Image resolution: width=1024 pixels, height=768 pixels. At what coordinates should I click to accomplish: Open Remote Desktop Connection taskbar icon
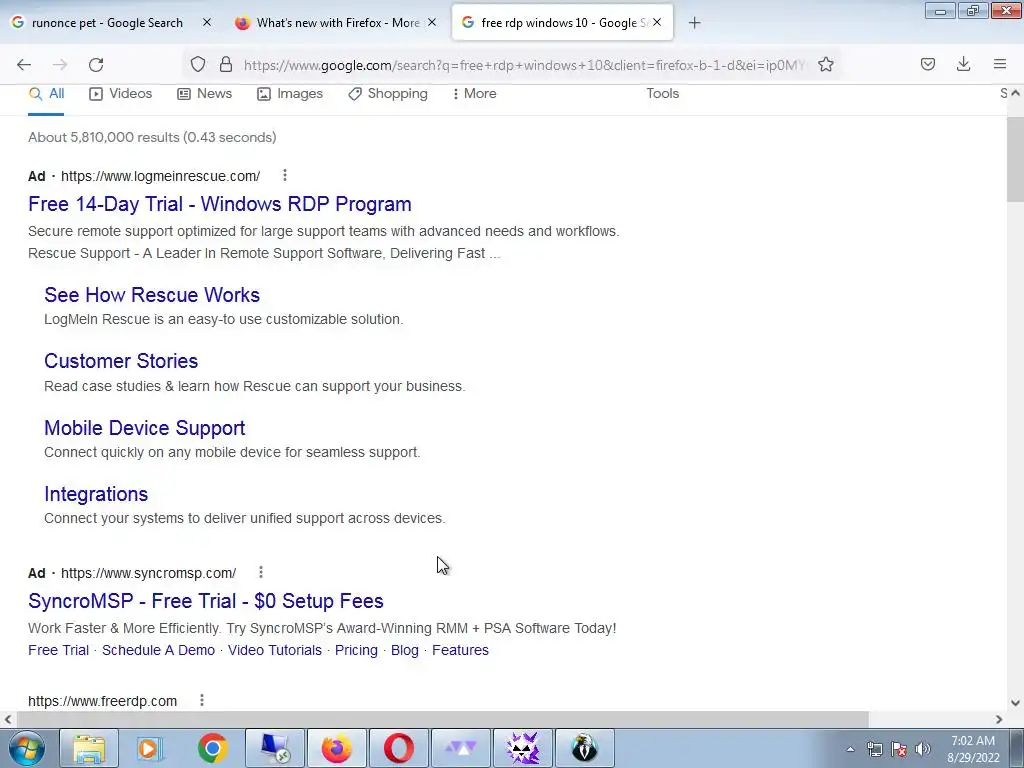click(x=275, y=748)
